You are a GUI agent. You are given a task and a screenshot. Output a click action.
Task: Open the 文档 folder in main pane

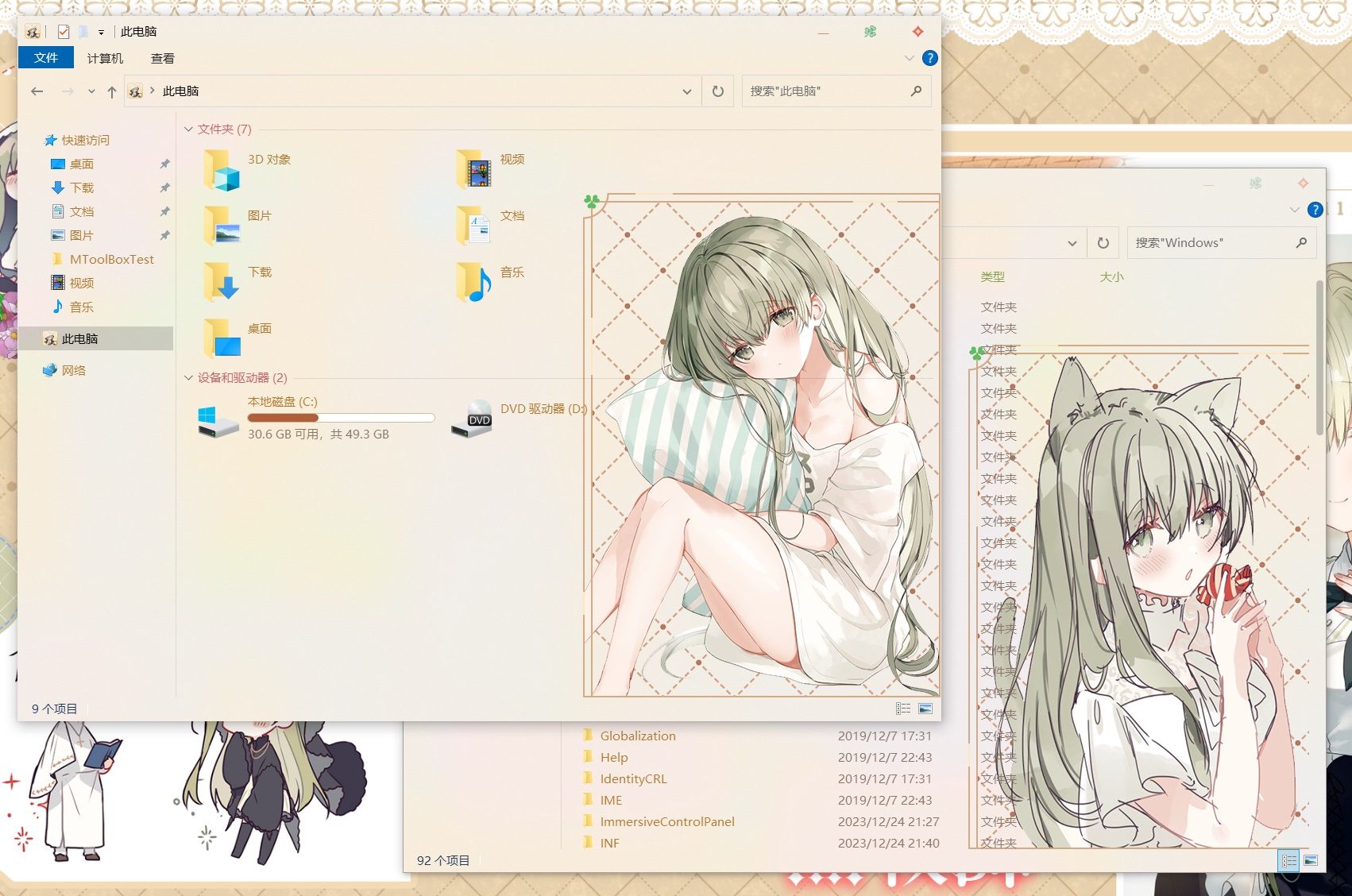point(474,226)
